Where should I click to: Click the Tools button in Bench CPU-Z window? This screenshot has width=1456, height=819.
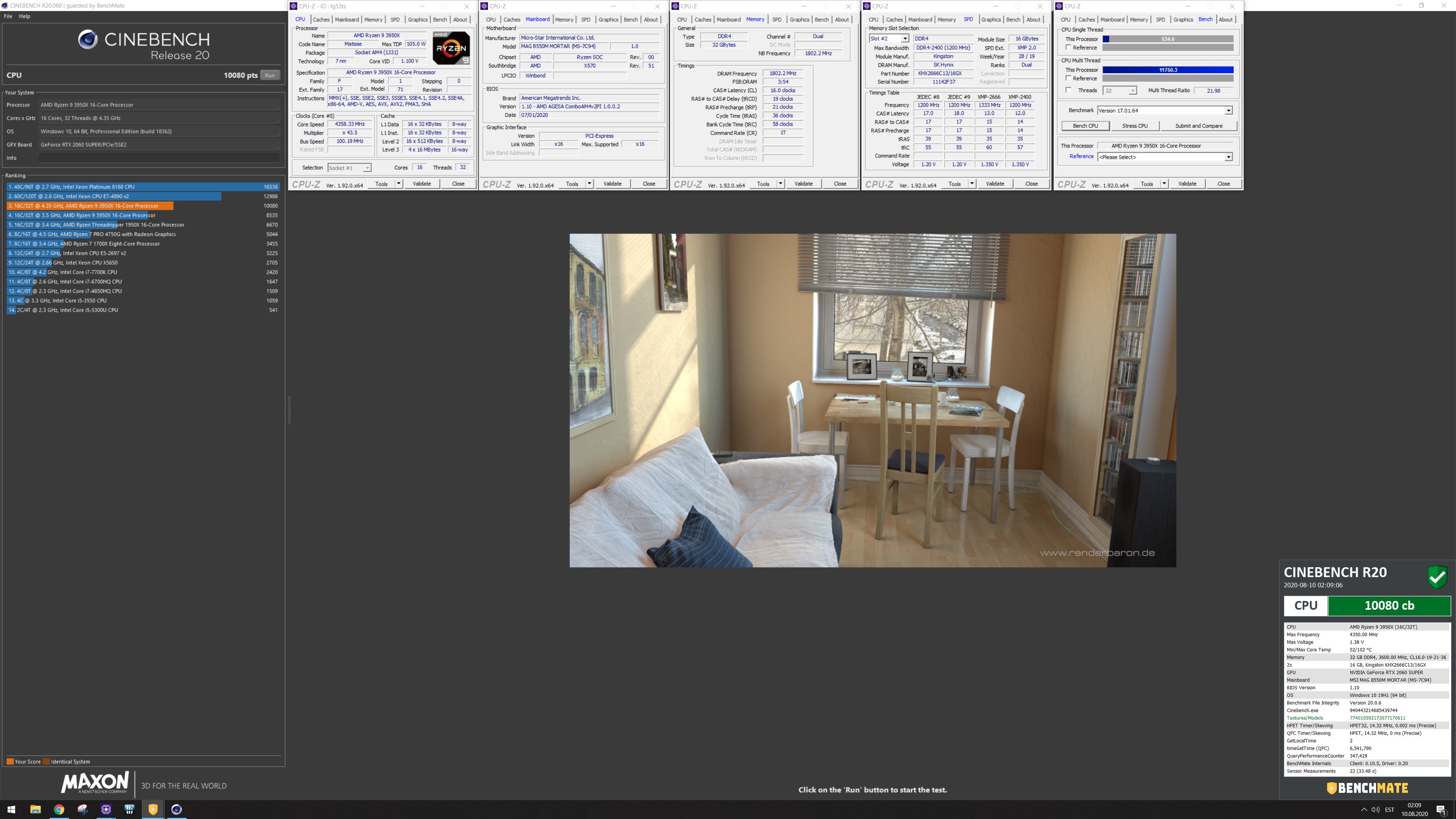1147,184
